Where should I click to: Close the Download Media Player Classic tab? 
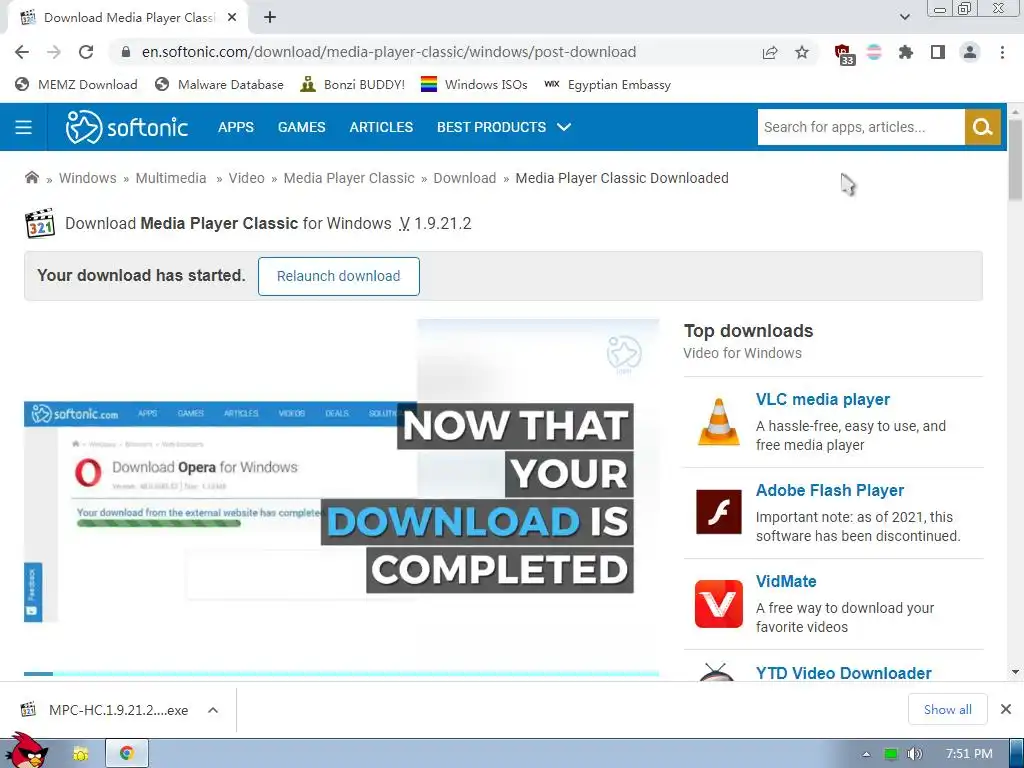(232, 18)
